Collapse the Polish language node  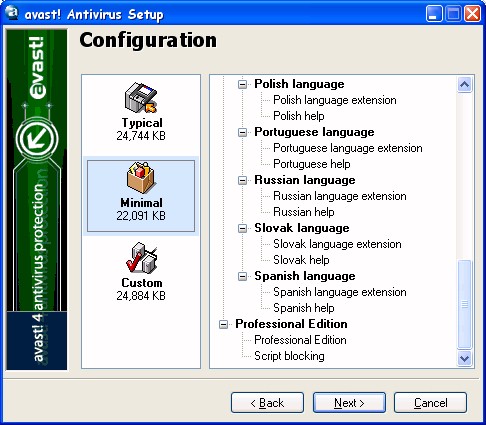click(x=243, y=84)
